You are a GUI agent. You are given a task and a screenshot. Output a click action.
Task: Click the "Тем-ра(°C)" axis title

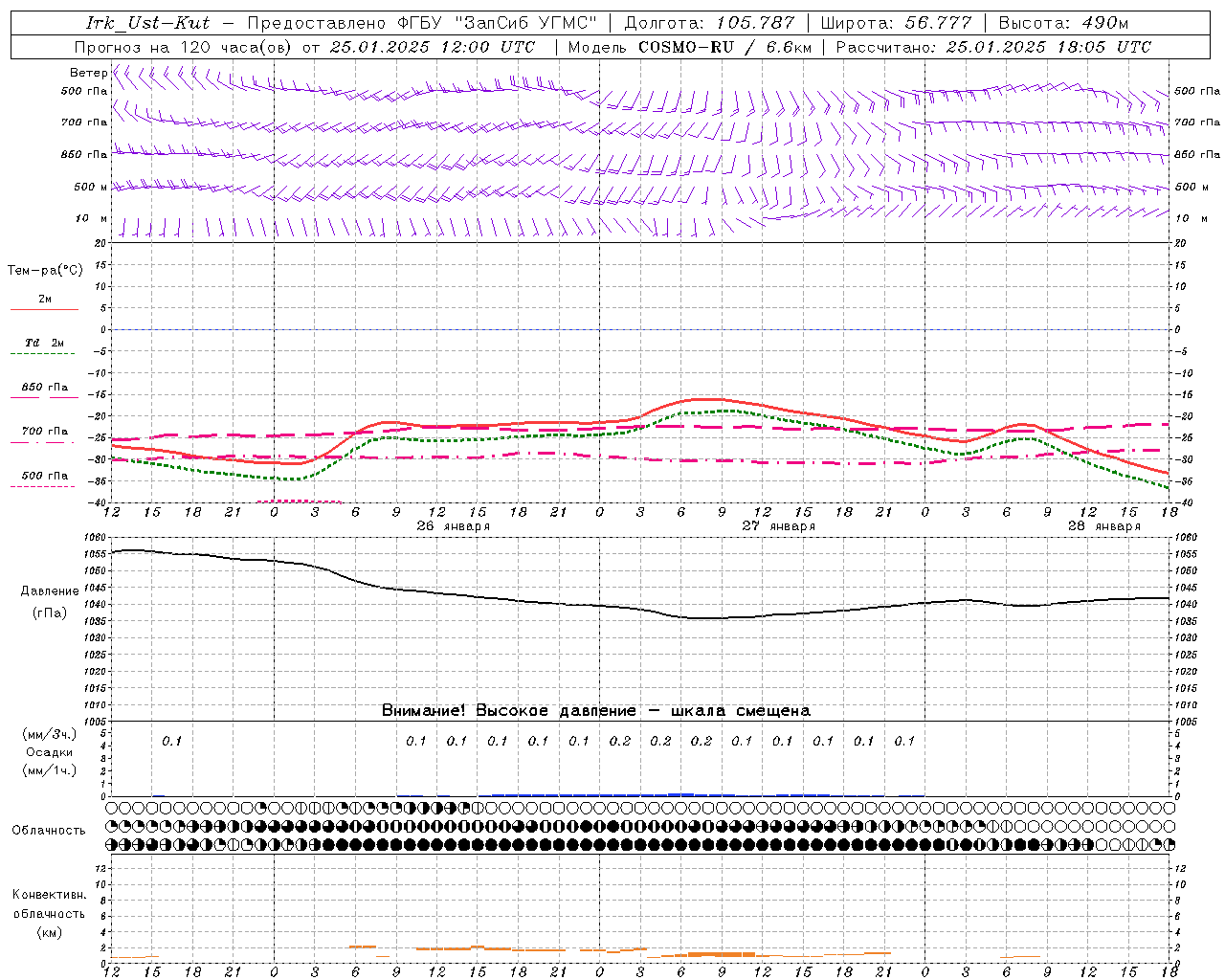(45, 271)
